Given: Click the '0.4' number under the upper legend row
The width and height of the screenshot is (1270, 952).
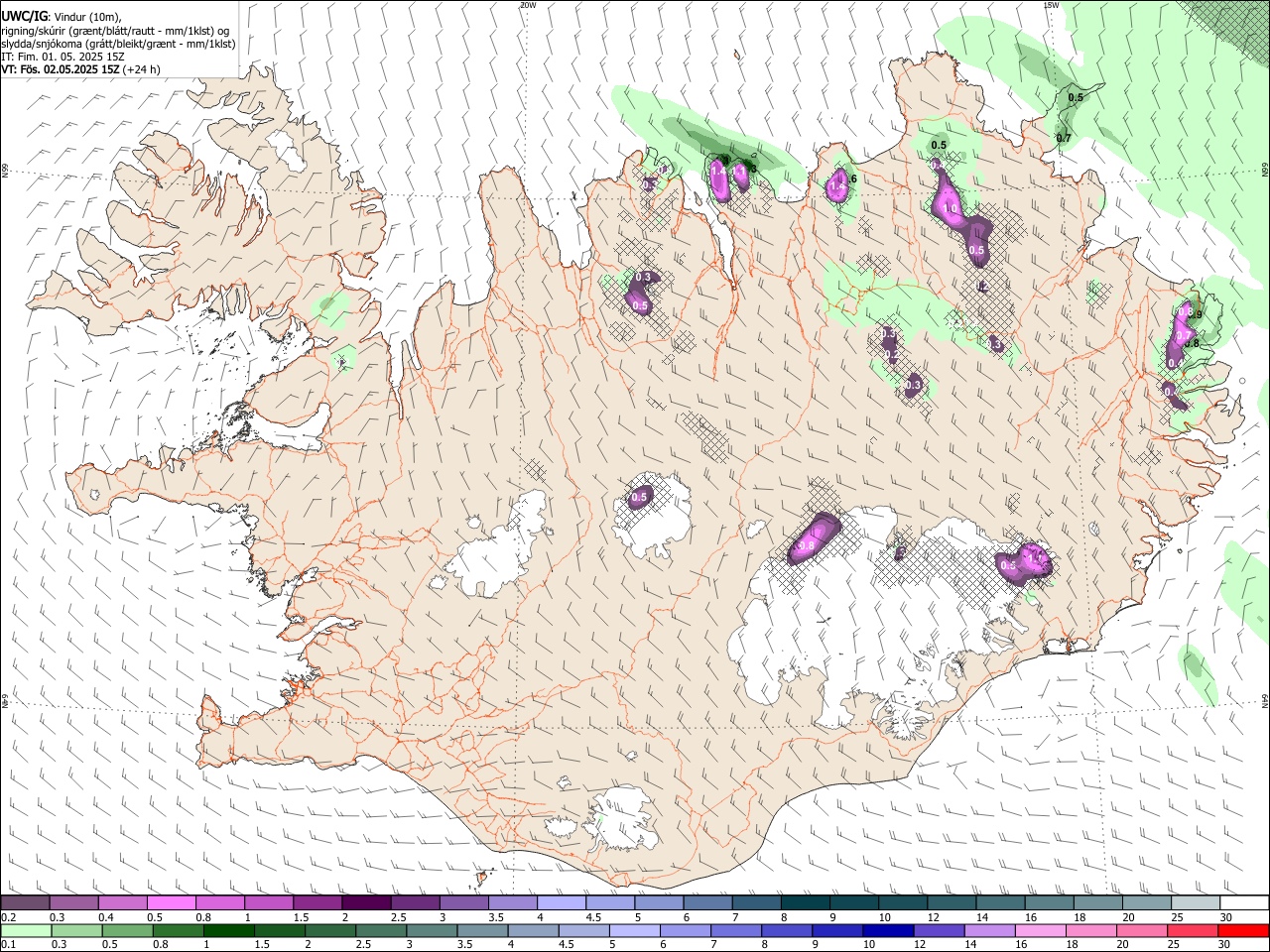Looking at the screenshot, I should pos(106,917).
